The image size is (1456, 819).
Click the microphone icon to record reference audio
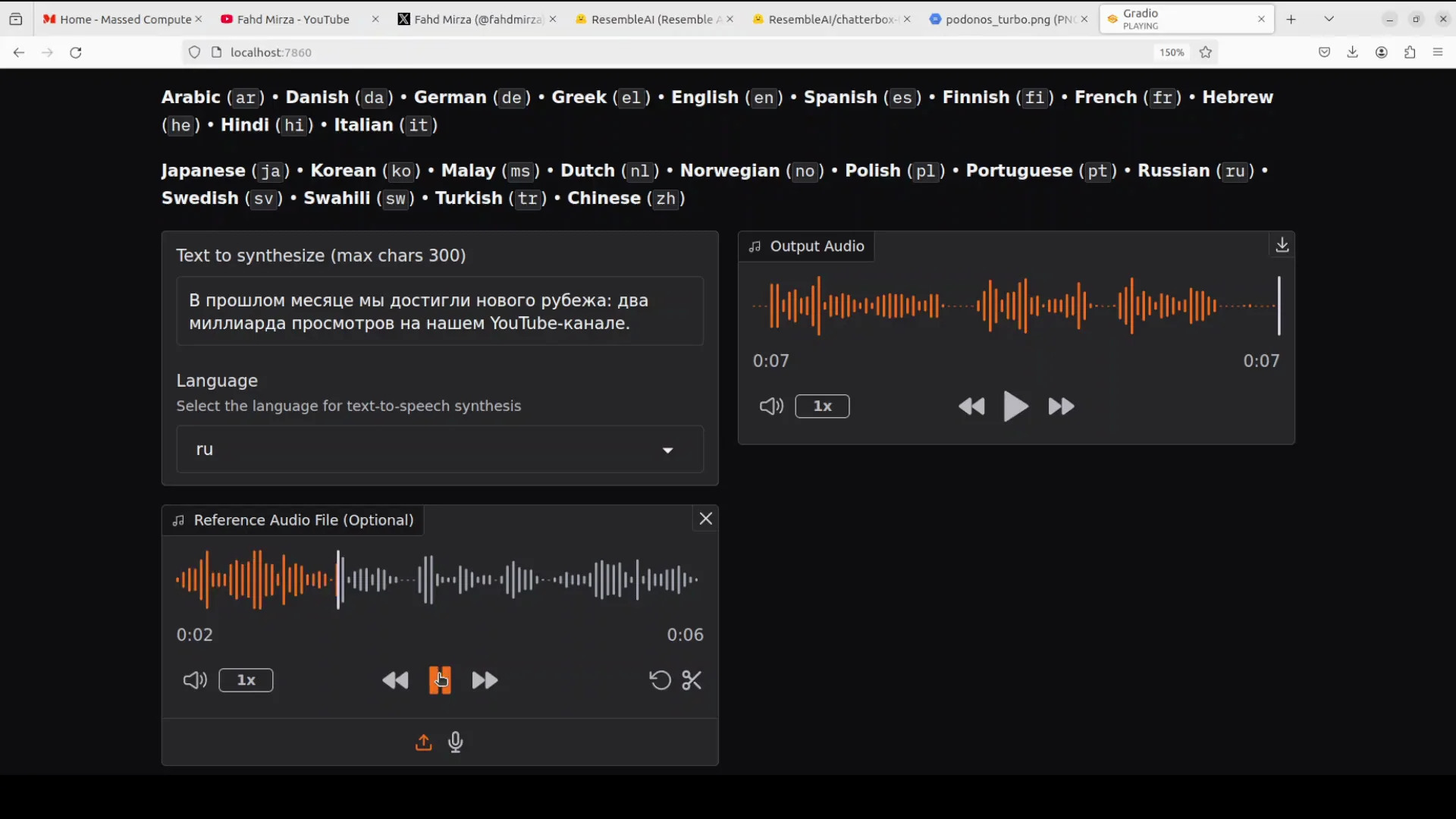pyautogui.click(x=456, y=742)
